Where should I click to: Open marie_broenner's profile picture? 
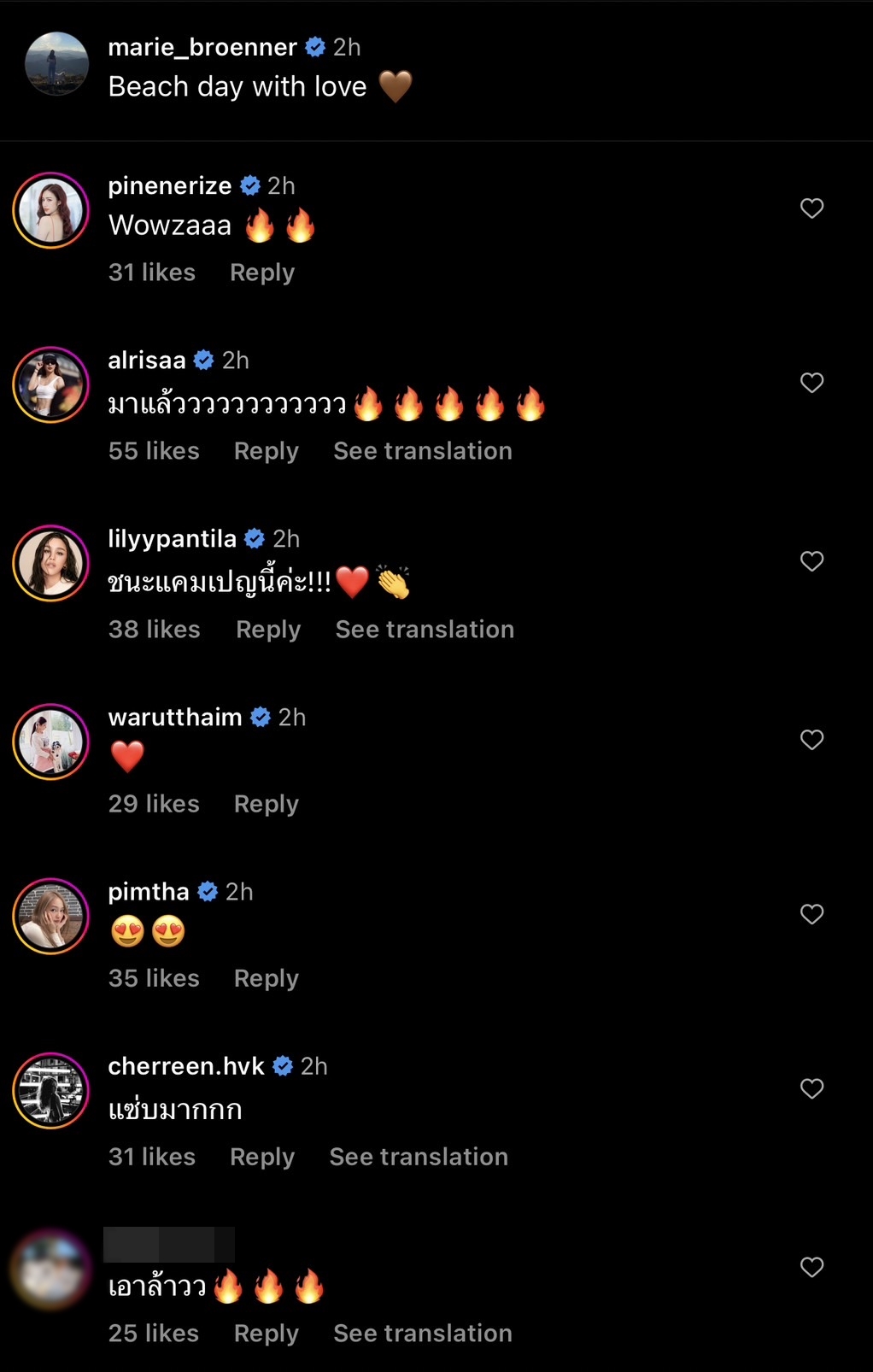coord(56,64)
